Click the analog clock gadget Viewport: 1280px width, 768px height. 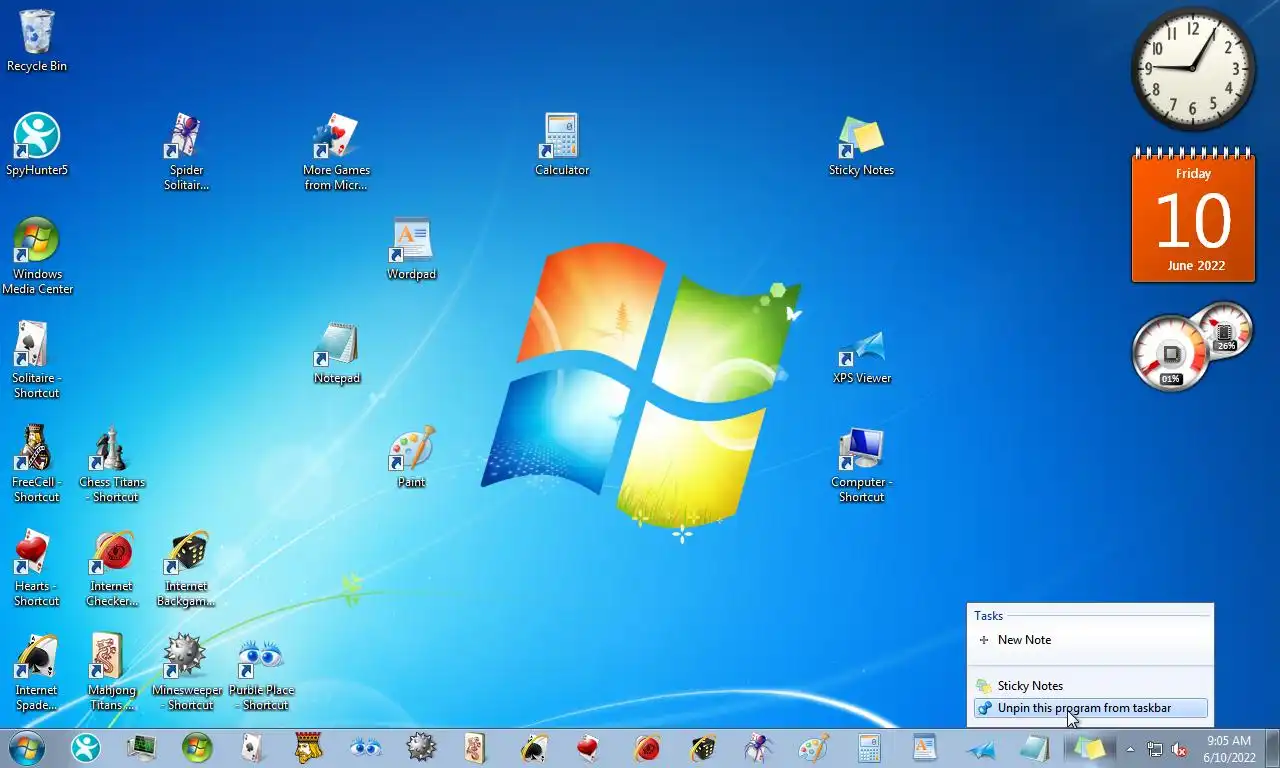(1194, 68)
